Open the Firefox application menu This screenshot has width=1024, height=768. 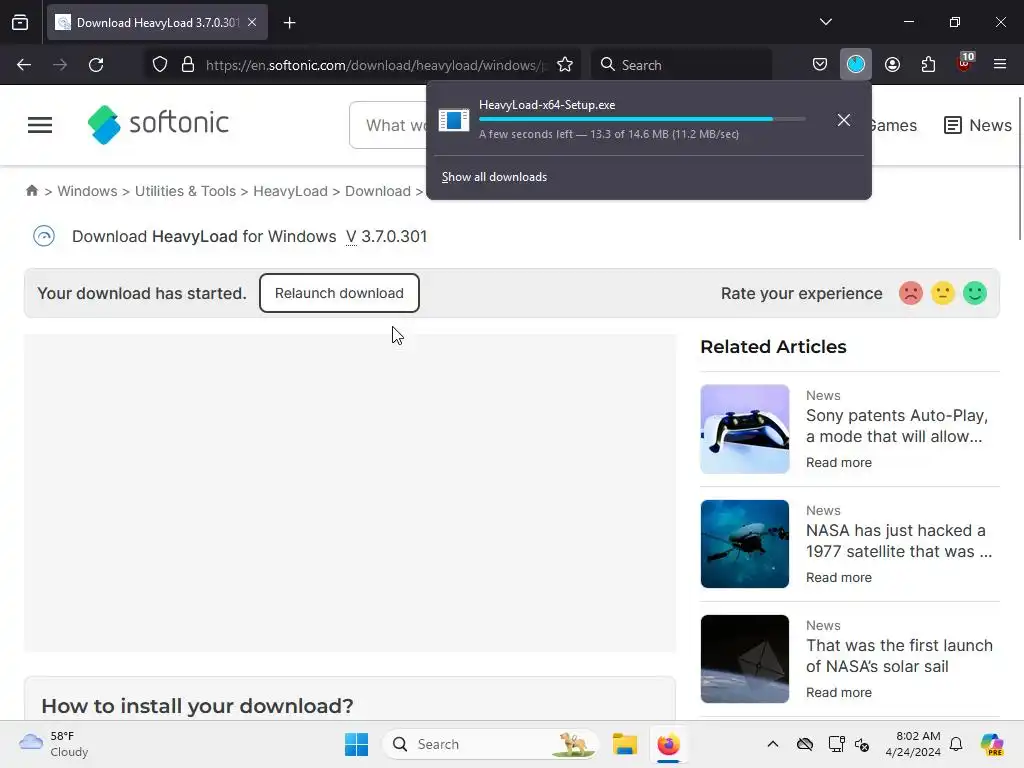pyautogui.click(x=1000, y=65)
